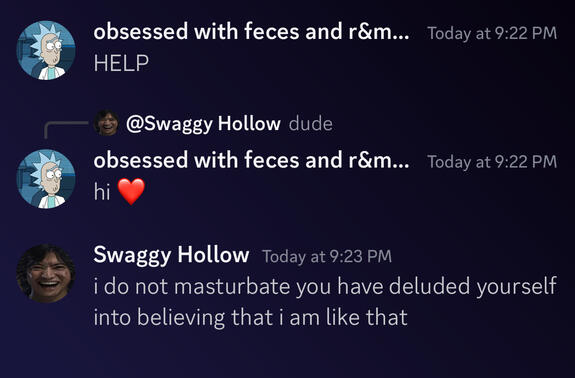Open Swaggy Hollow's laughing face avatar
This screenshot has height=378, width=575.
(x=46, y=274)
